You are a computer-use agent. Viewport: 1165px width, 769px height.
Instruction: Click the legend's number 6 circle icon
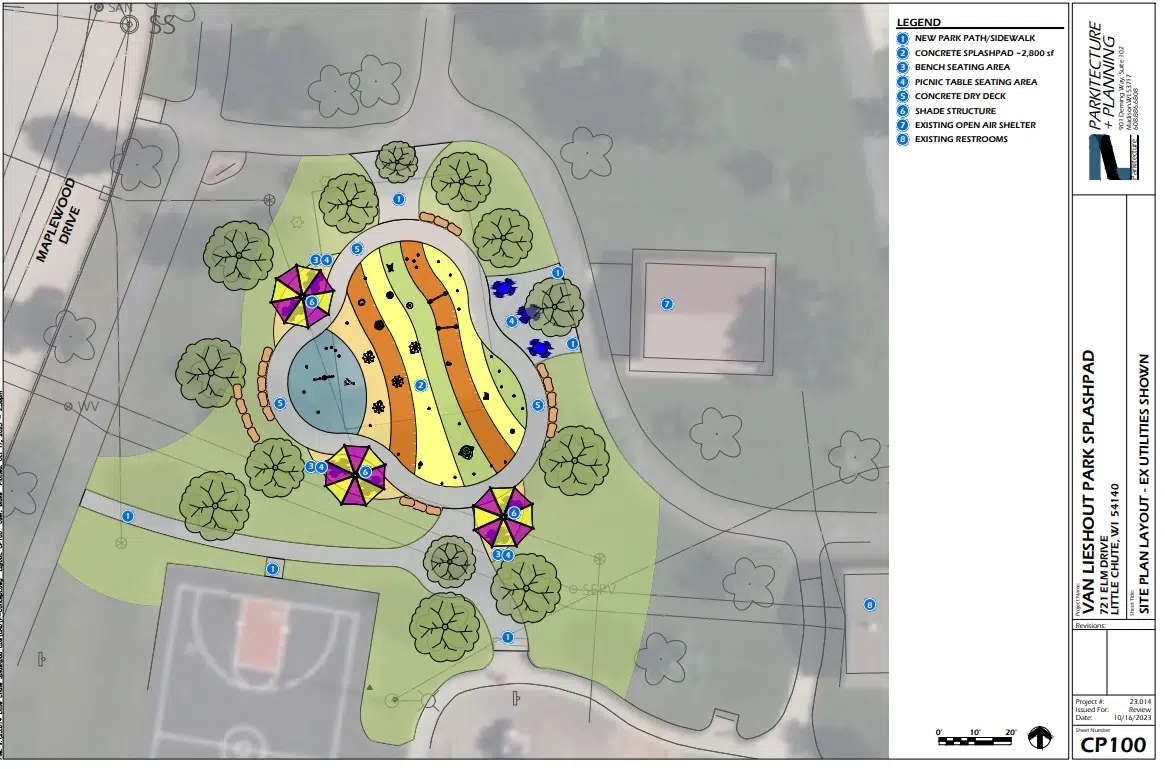point(903,111)
